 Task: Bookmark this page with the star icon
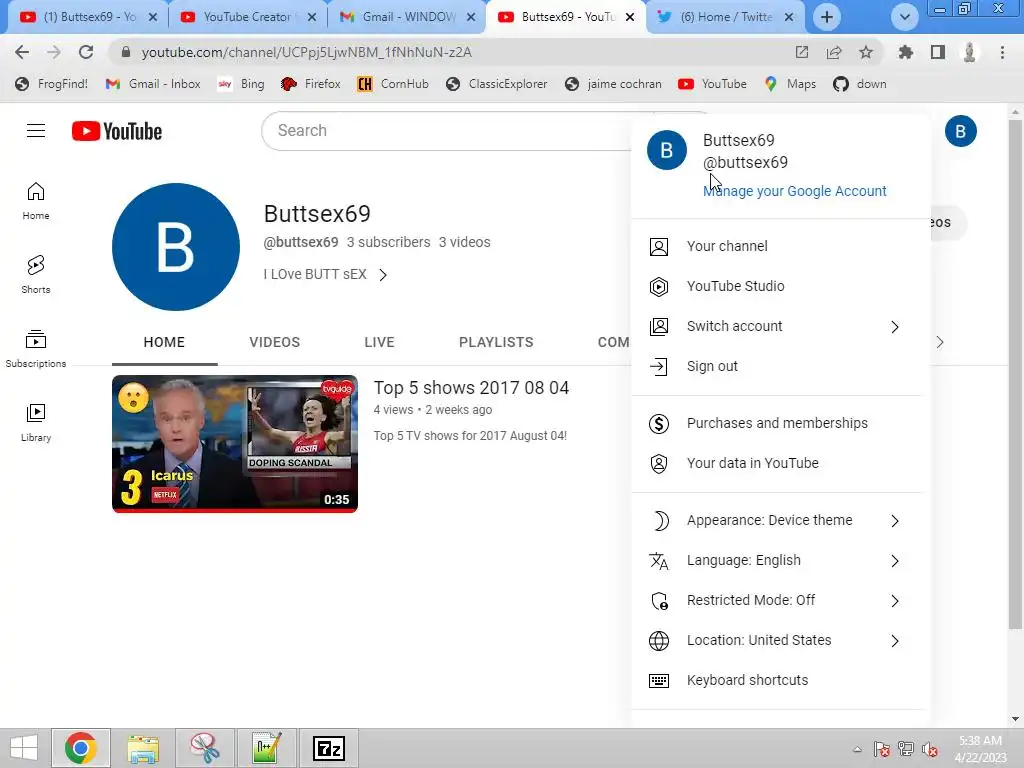tap(866, 52)
